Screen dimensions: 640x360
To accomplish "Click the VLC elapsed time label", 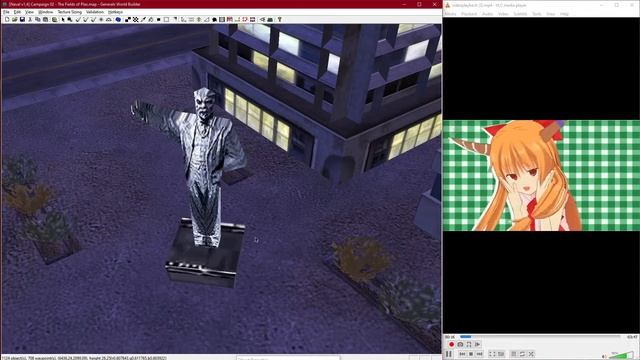I will (x=449, y=337).
